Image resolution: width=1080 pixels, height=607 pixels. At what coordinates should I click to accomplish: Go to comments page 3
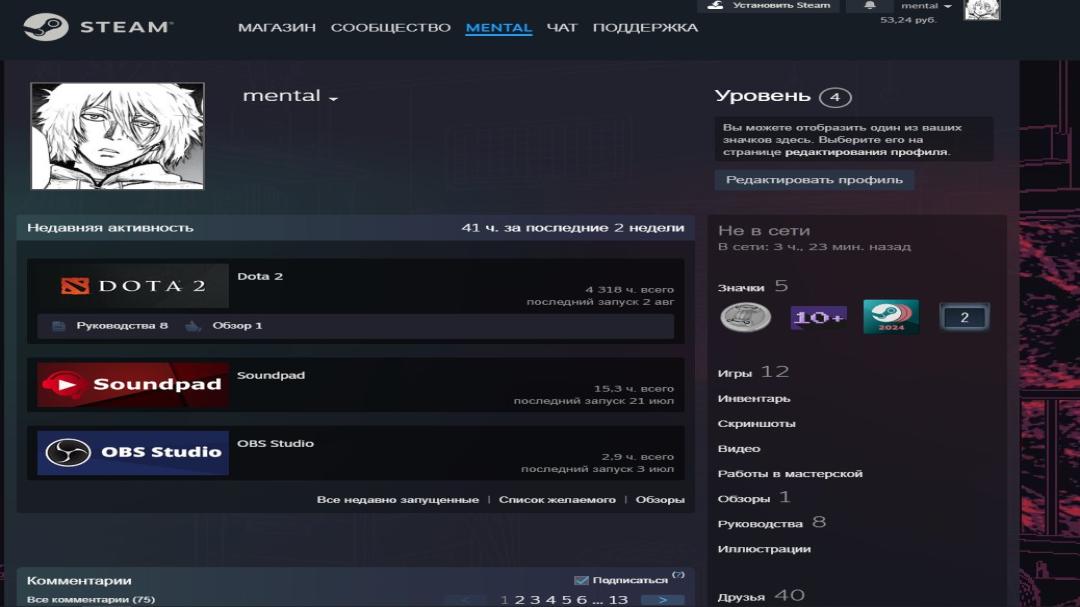(x=534, y=600)
